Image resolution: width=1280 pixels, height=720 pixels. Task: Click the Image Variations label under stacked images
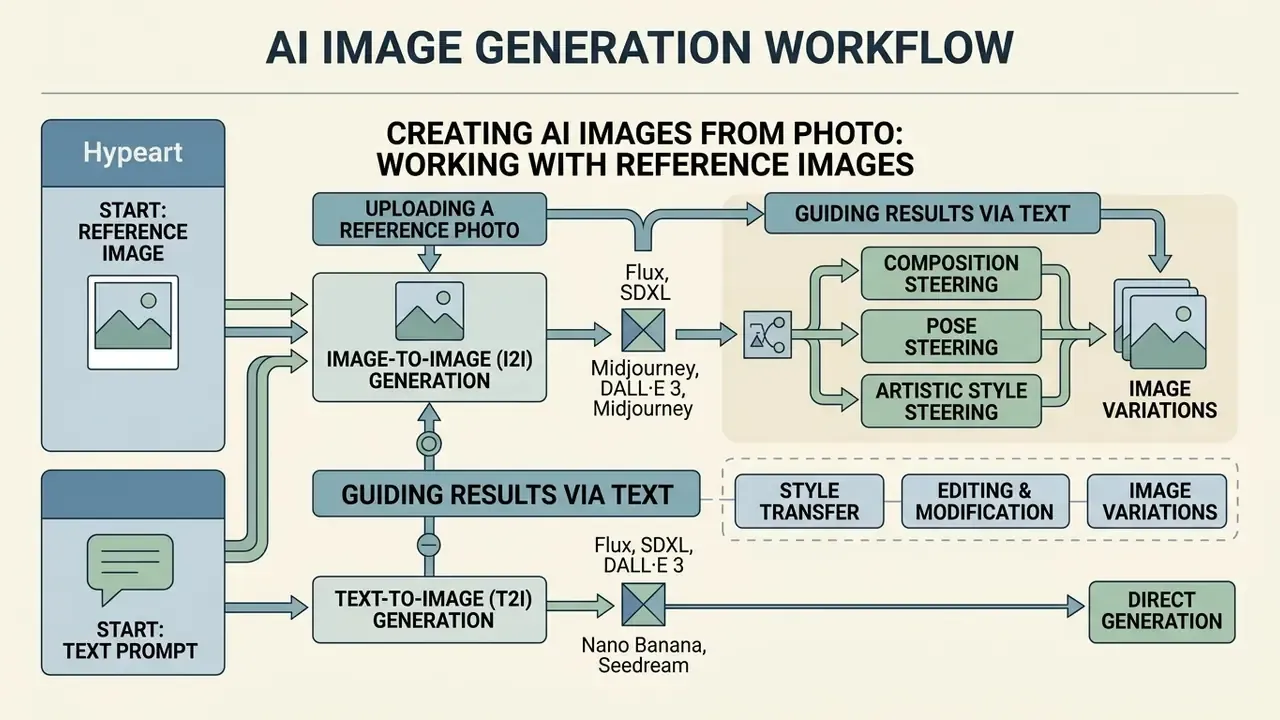coord(1160,399)
